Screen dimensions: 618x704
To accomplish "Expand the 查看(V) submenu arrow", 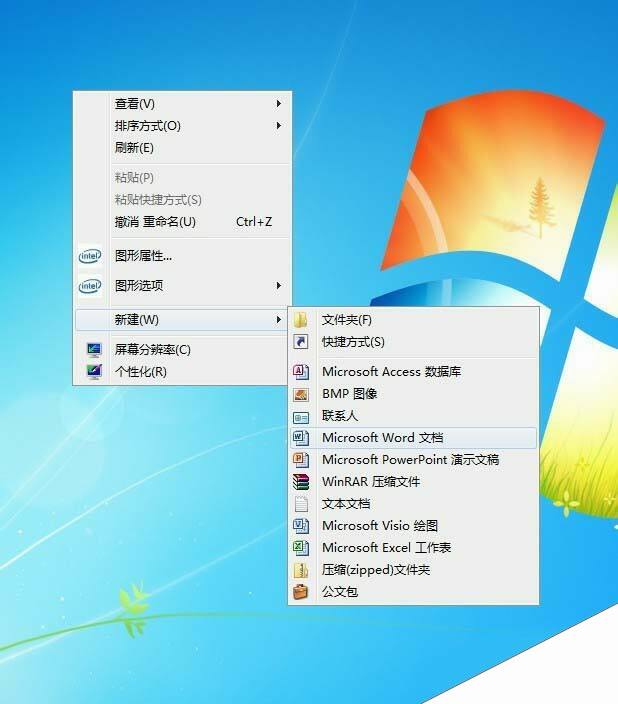I will (278, 104).
